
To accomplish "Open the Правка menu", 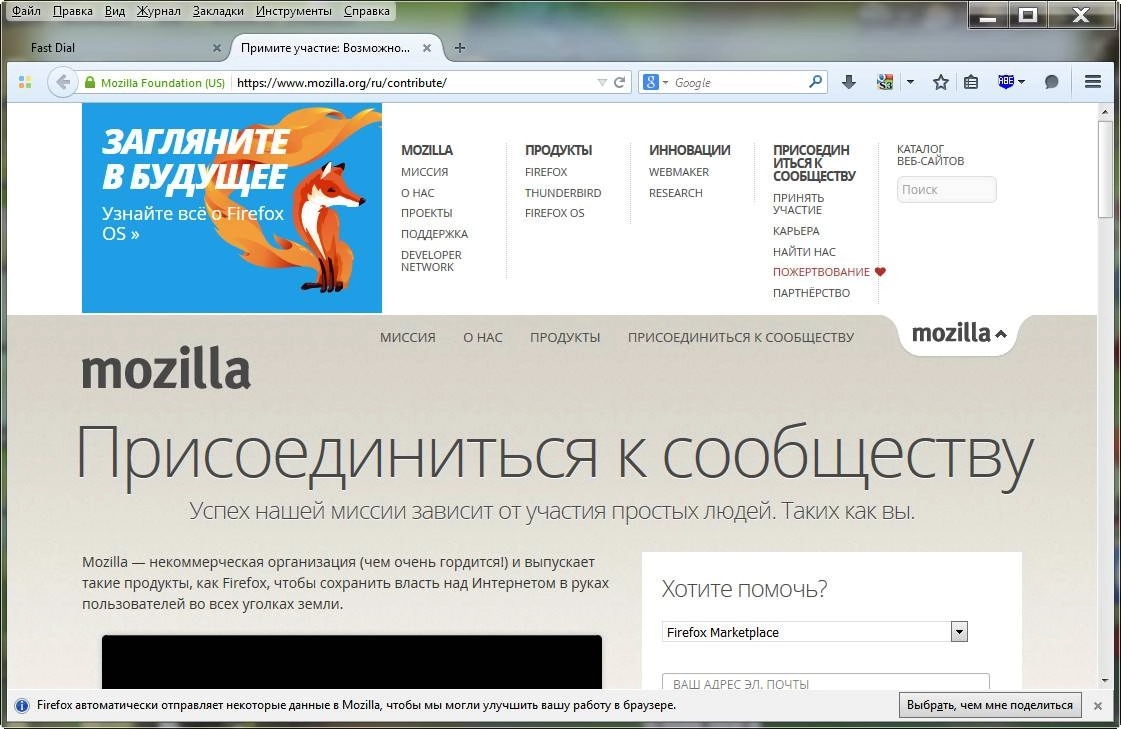I will coord(72,11).
